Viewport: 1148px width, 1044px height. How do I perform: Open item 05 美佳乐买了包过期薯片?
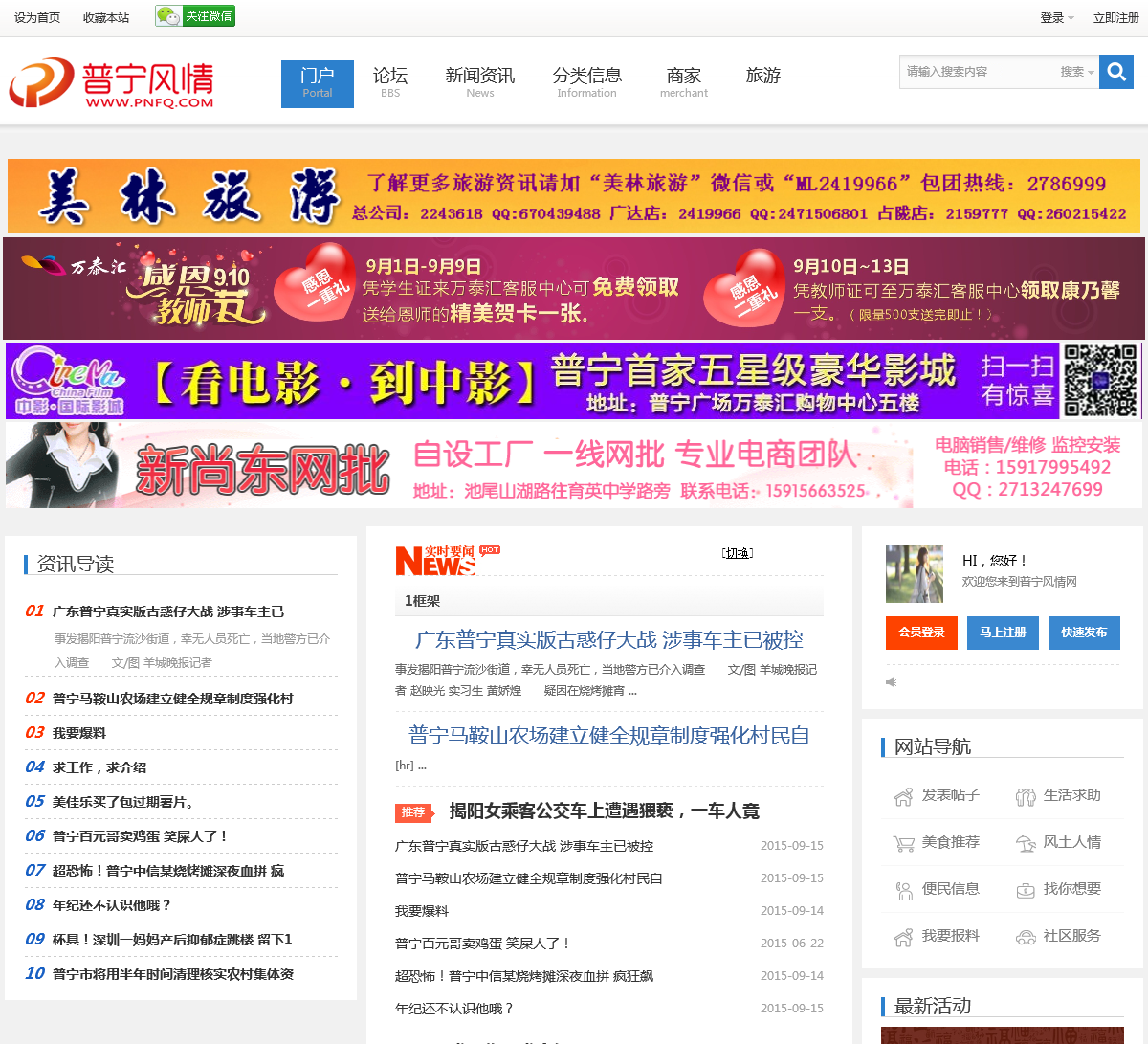point(123,802)
